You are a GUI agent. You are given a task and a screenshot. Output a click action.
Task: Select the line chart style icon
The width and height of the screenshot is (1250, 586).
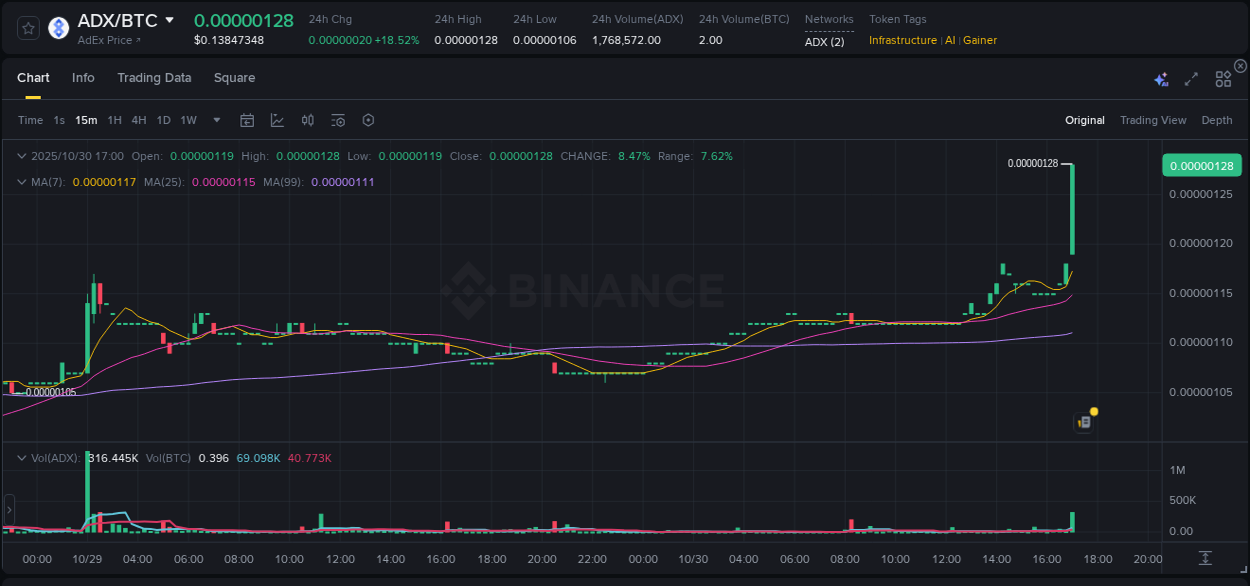pos(276,120)
